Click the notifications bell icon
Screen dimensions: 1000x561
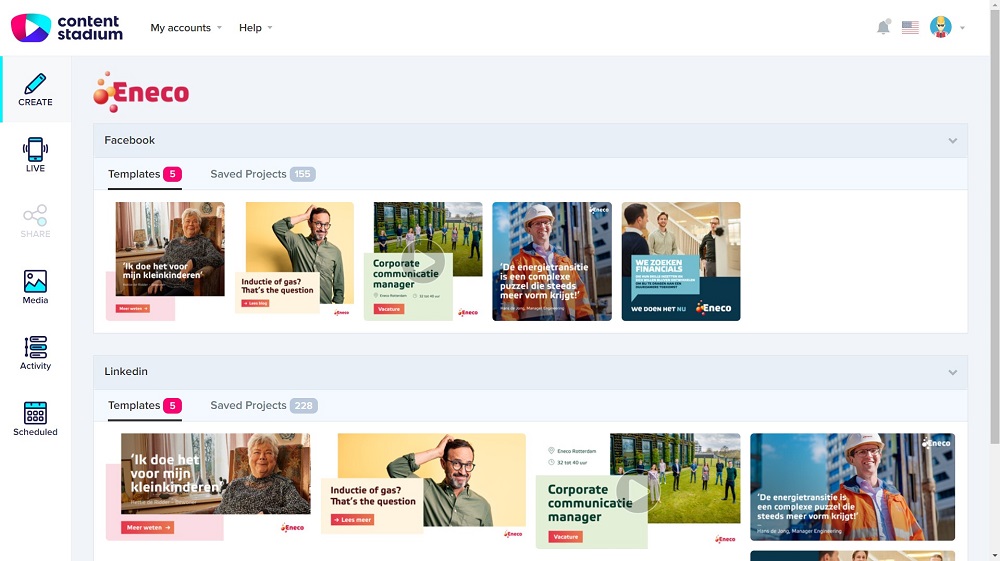pyautogui.click(x=883, y=27)
